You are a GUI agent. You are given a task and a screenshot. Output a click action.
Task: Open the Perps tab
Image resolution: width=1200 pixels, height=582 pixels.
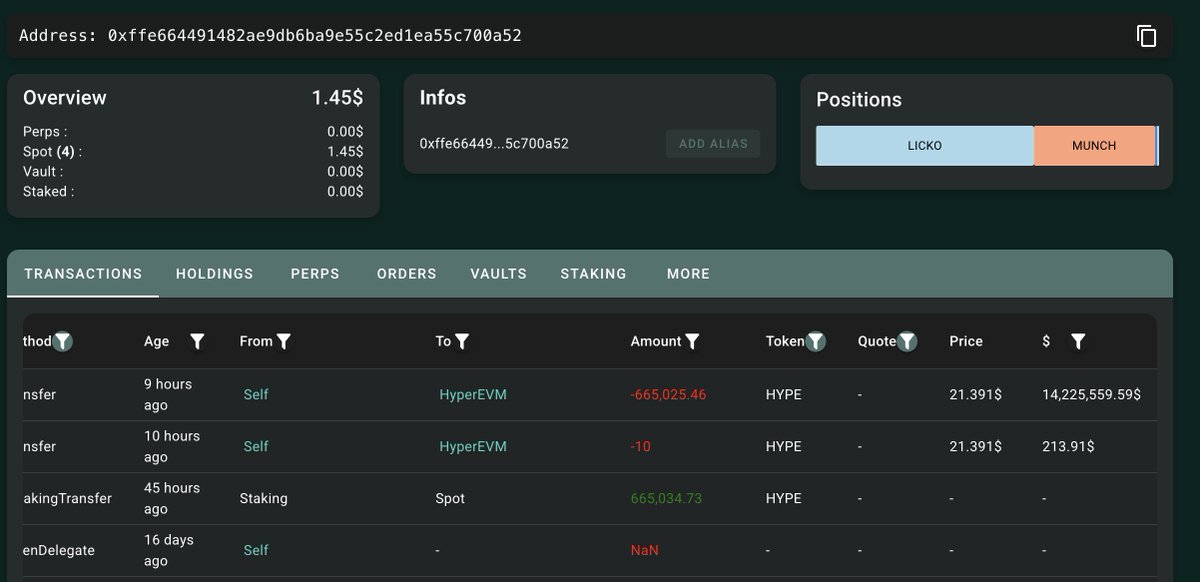click(315, 274)
